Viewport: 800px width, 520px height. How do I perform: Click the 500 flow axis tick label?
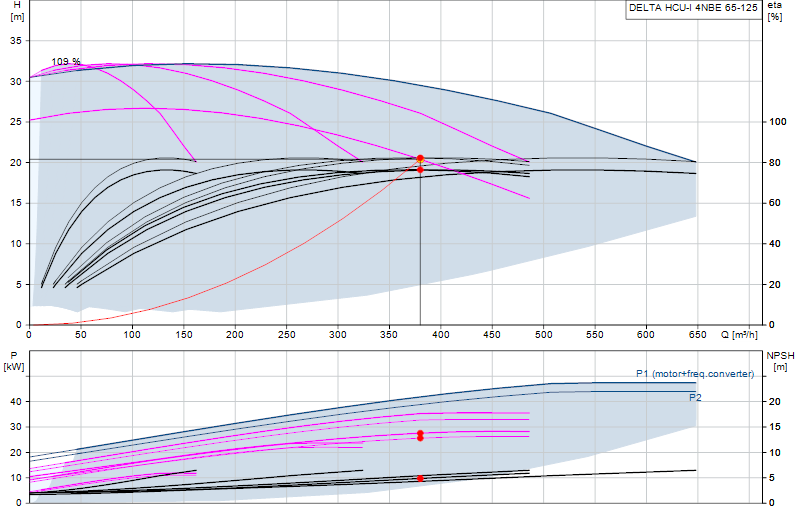543,335
